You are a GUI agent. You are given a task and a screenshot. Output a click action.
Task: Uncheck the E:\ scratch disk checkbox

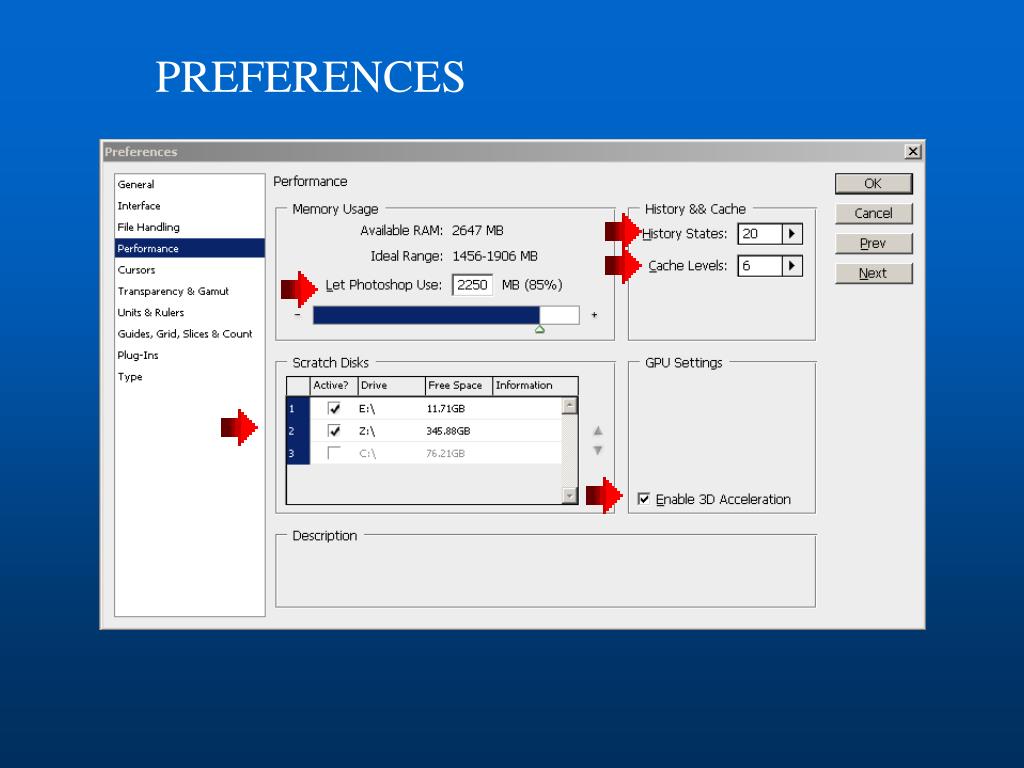click(x=334, y=408)
